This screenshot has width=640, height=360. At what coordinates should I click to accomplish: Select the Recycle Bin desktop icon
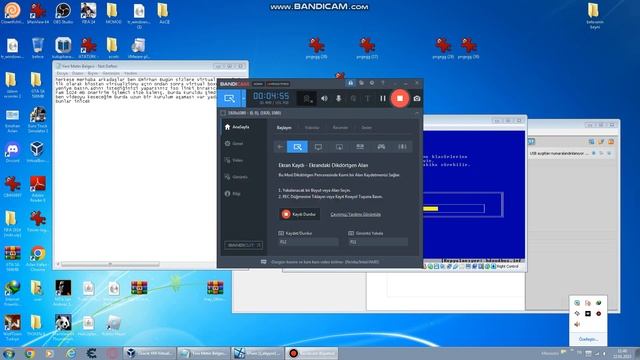click(x=38, y=48)
